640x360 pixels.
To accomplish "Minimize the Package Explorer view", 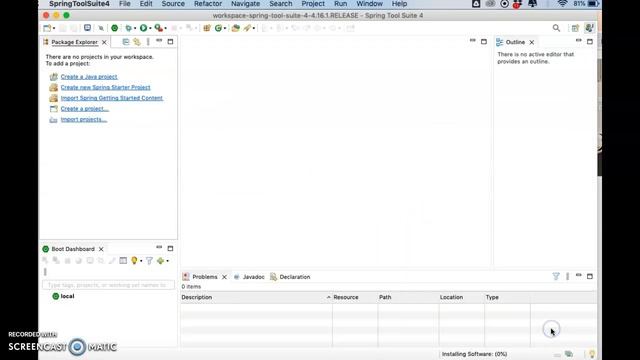I will coord(159,41).
